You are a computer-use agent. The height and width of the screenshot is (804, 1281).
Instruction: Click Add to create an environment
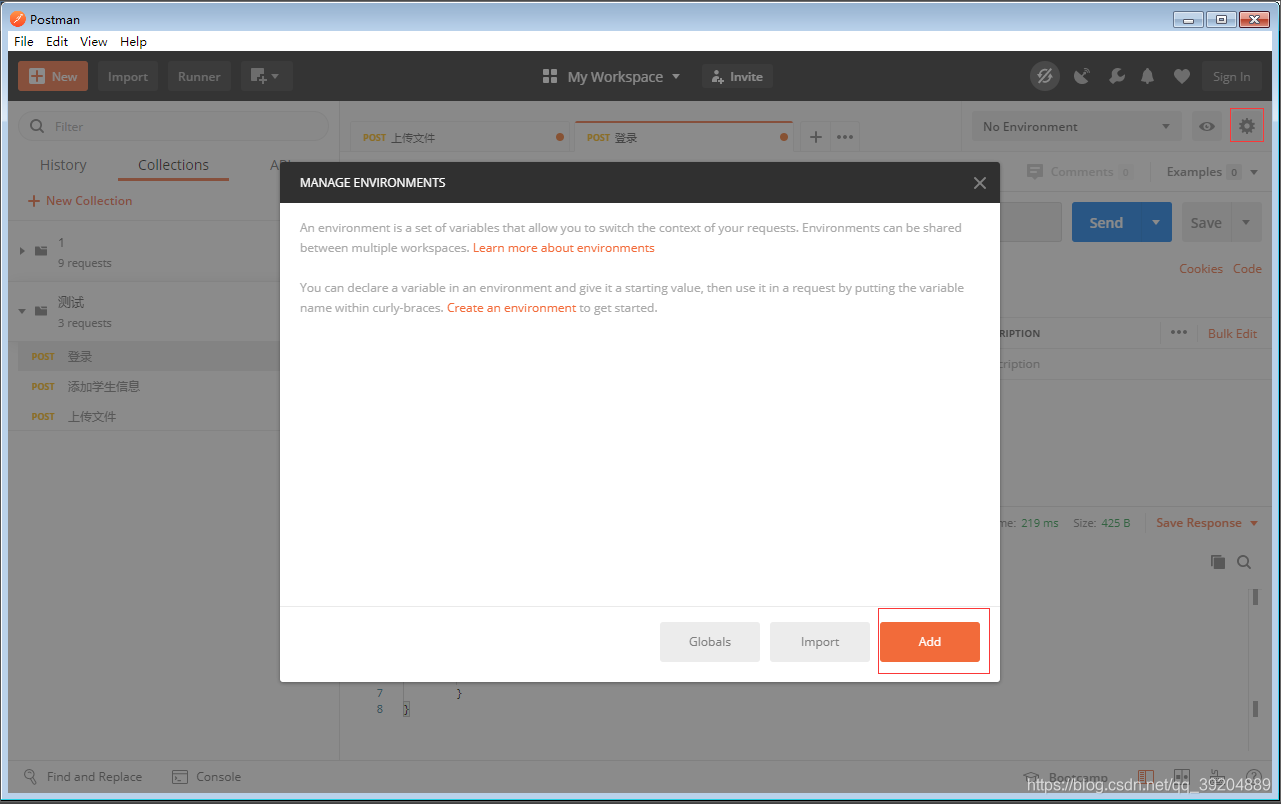coord(930,642)
